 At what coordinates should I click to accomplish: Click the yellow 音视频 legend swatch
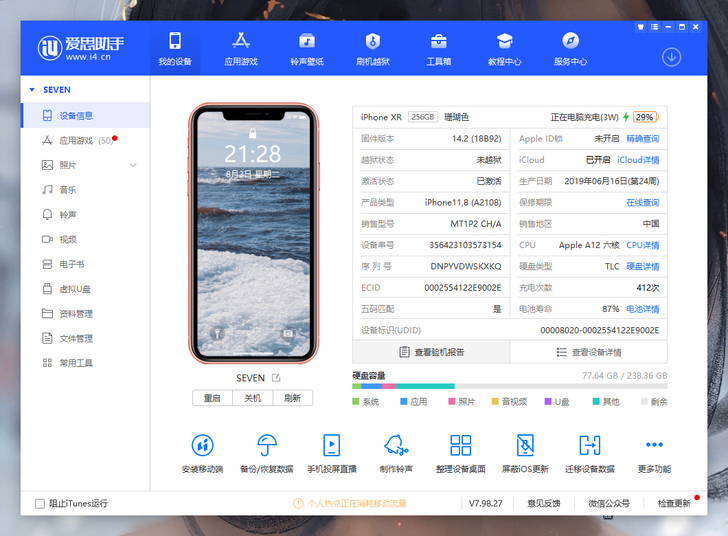tap(495, 401)
